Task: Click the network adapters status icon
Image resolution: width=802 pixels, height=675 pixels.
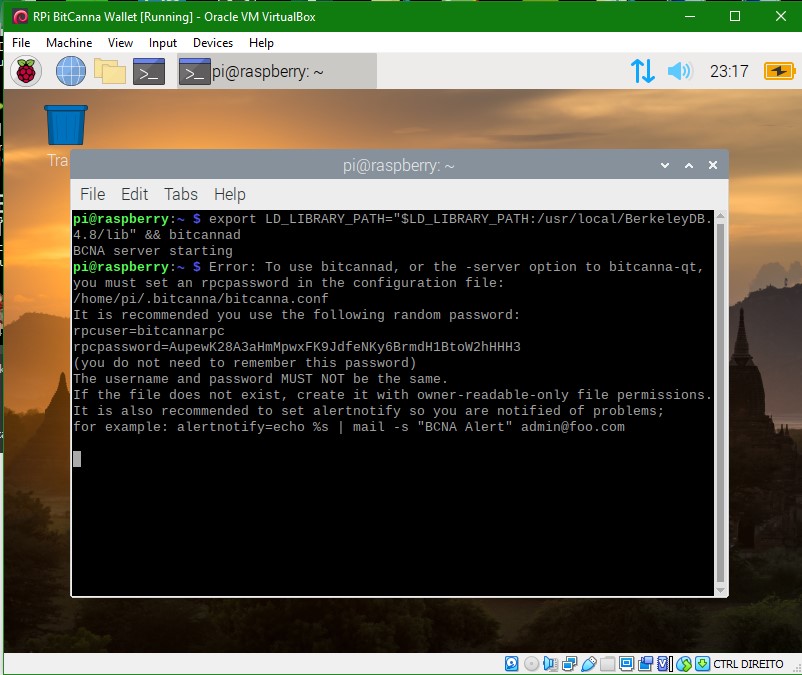Action: pos(569,664)
